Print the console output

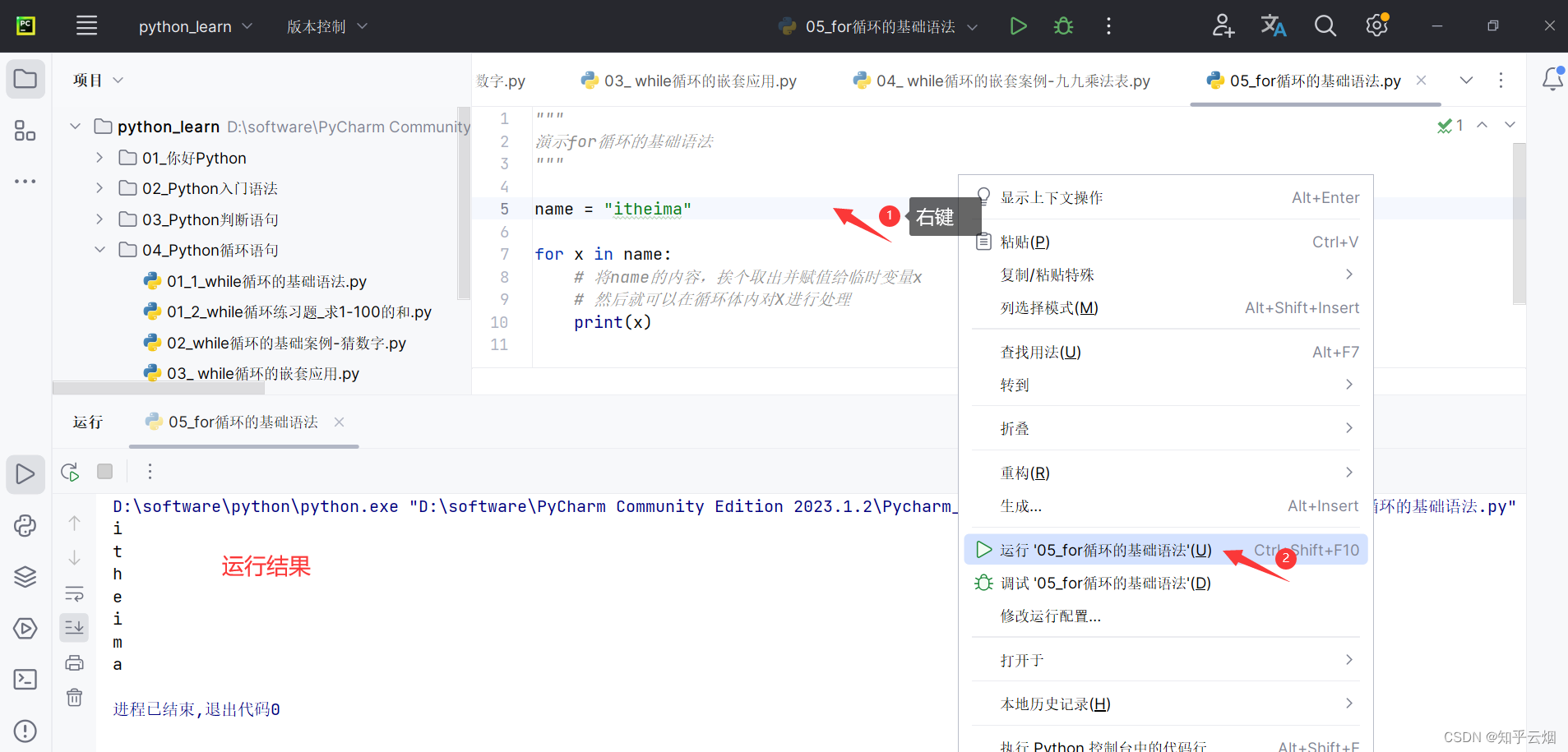[74, 662]
